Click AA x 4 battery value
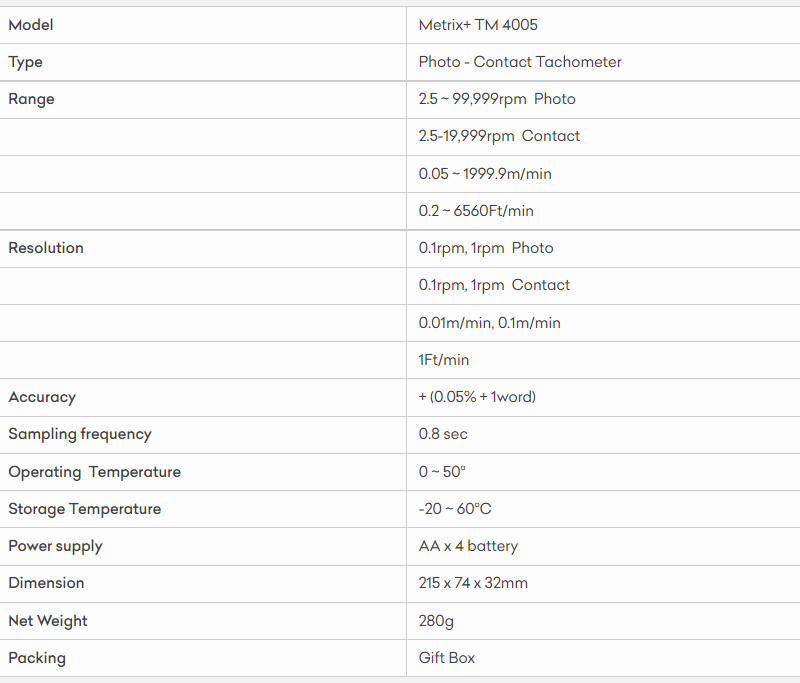 click(x=468, y=546)
